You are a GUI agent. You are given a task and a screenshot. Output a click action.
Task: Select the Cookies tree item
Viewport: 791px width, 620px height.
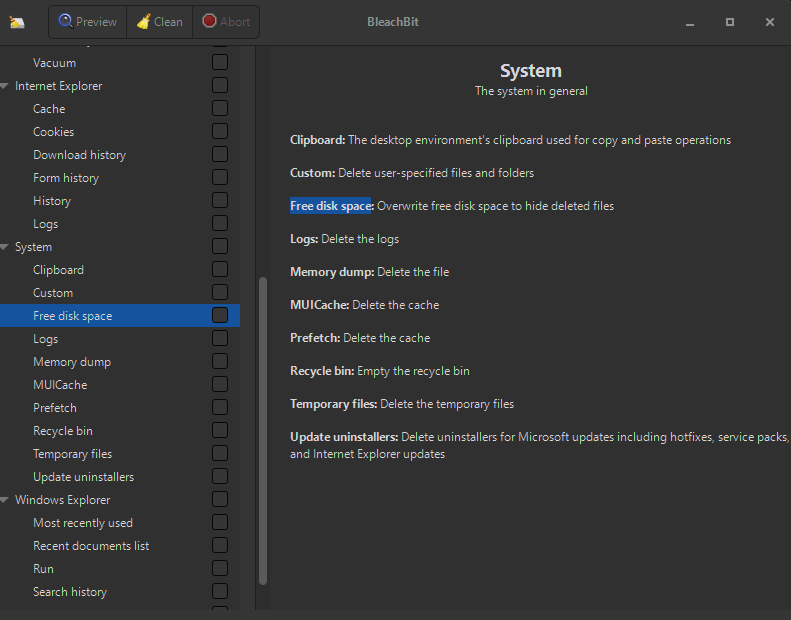53,132
